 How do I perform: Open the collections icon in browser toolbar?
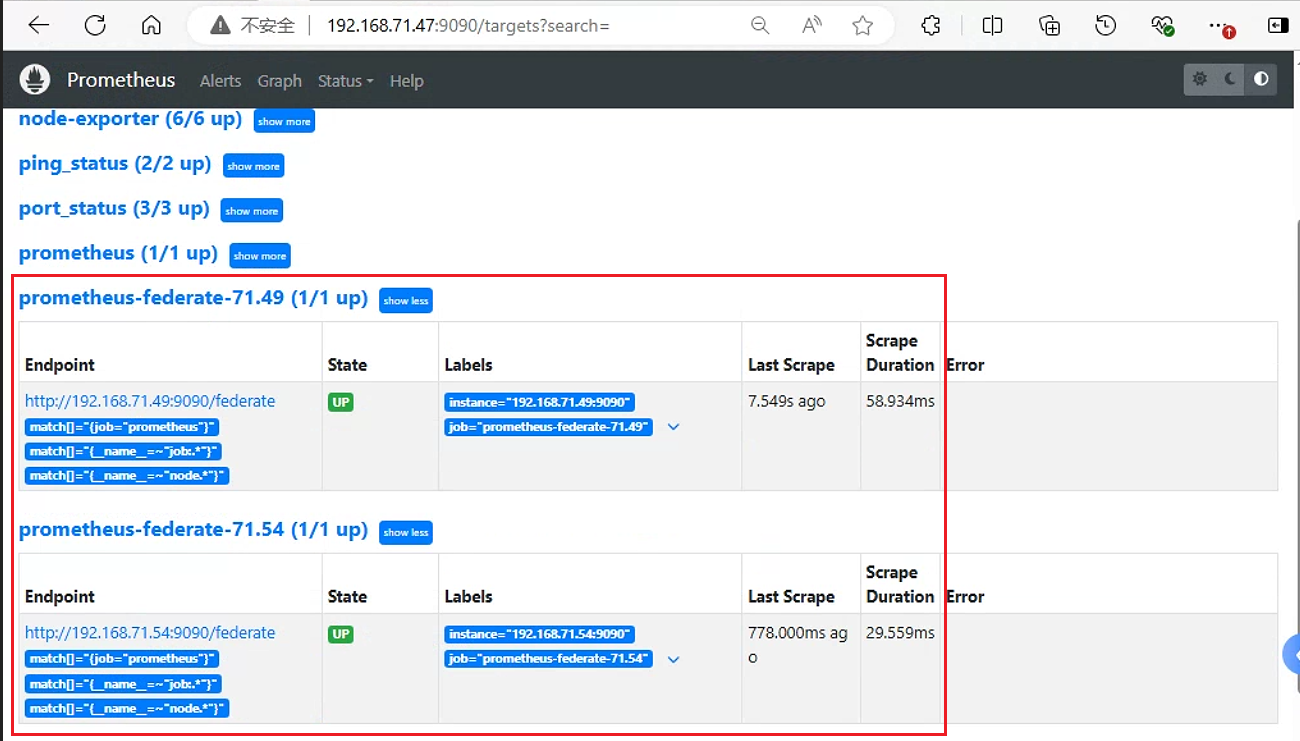point(1049,26)
